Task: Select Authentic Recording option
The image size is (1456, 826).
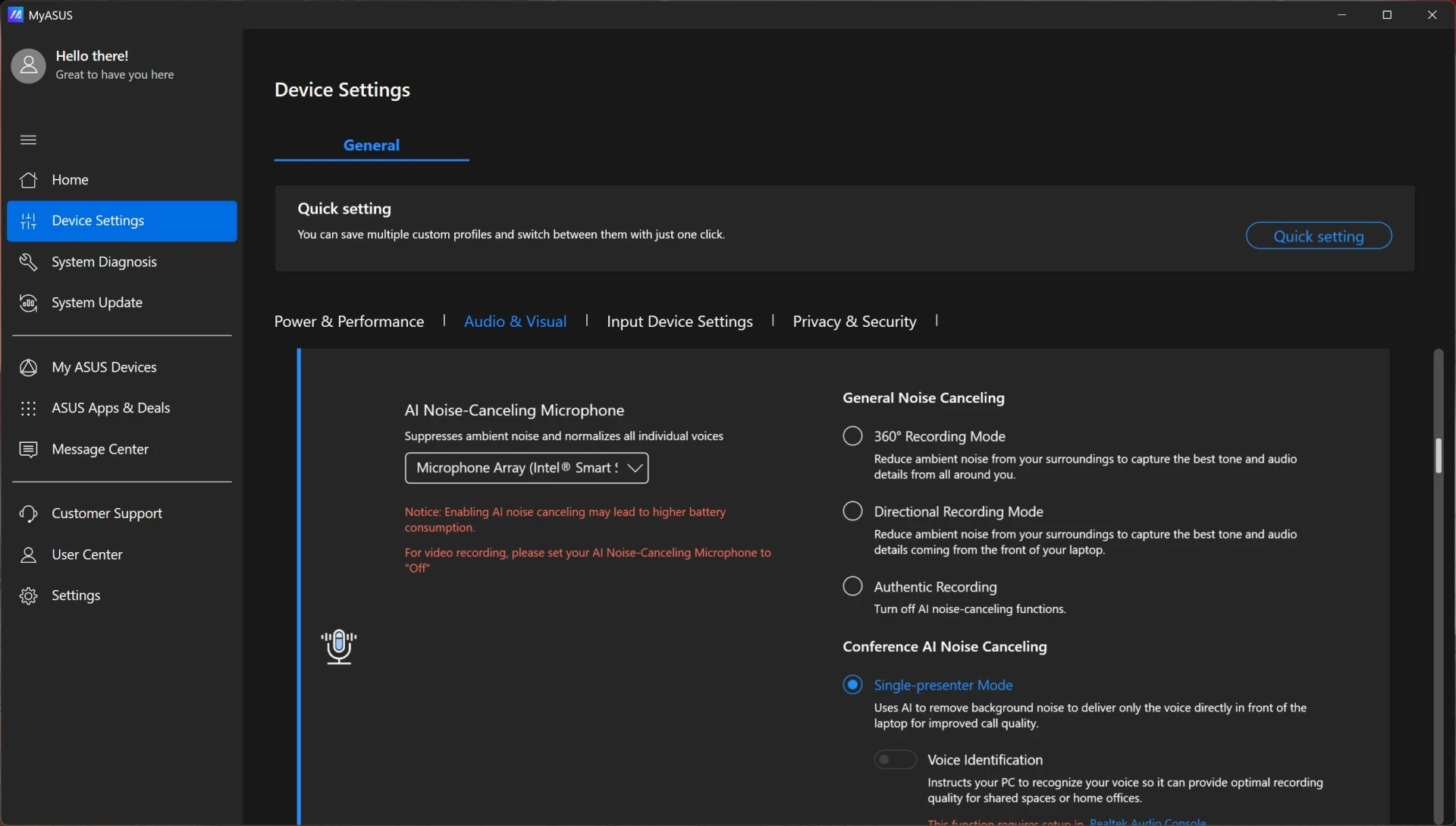Action: click(x=852, y=586)
